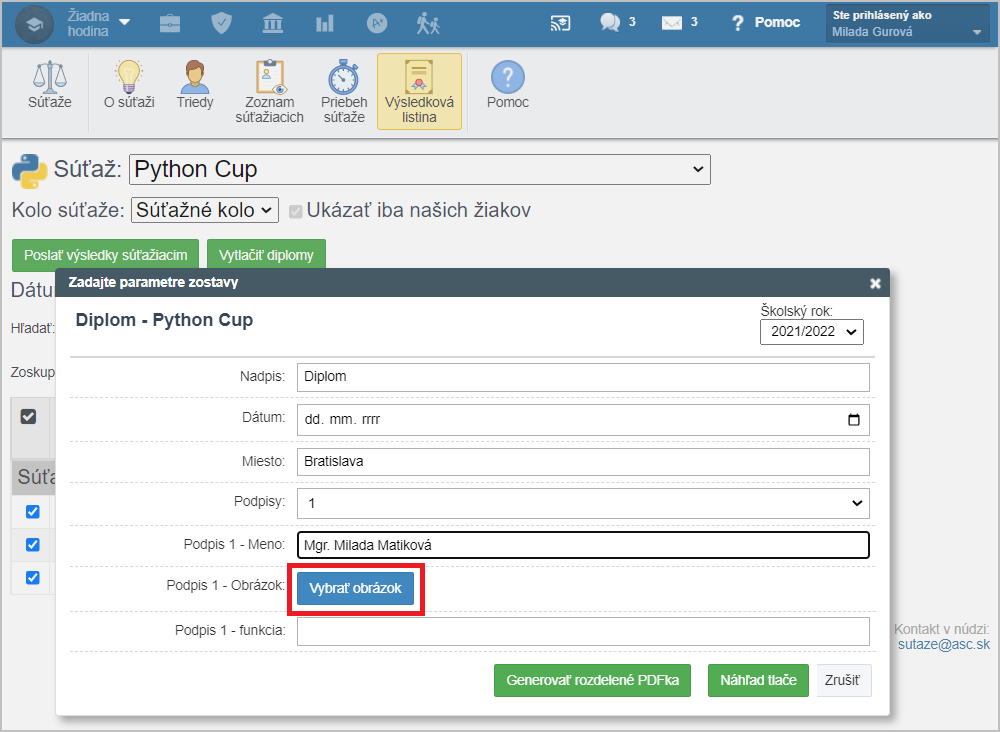Toggle the third blue row checkbox
The image size is (1000, 732).
(x=33, y=577)
